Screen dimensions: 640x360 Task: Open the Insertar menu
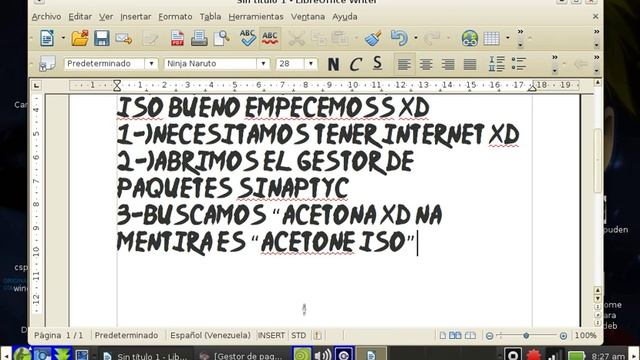136,17
